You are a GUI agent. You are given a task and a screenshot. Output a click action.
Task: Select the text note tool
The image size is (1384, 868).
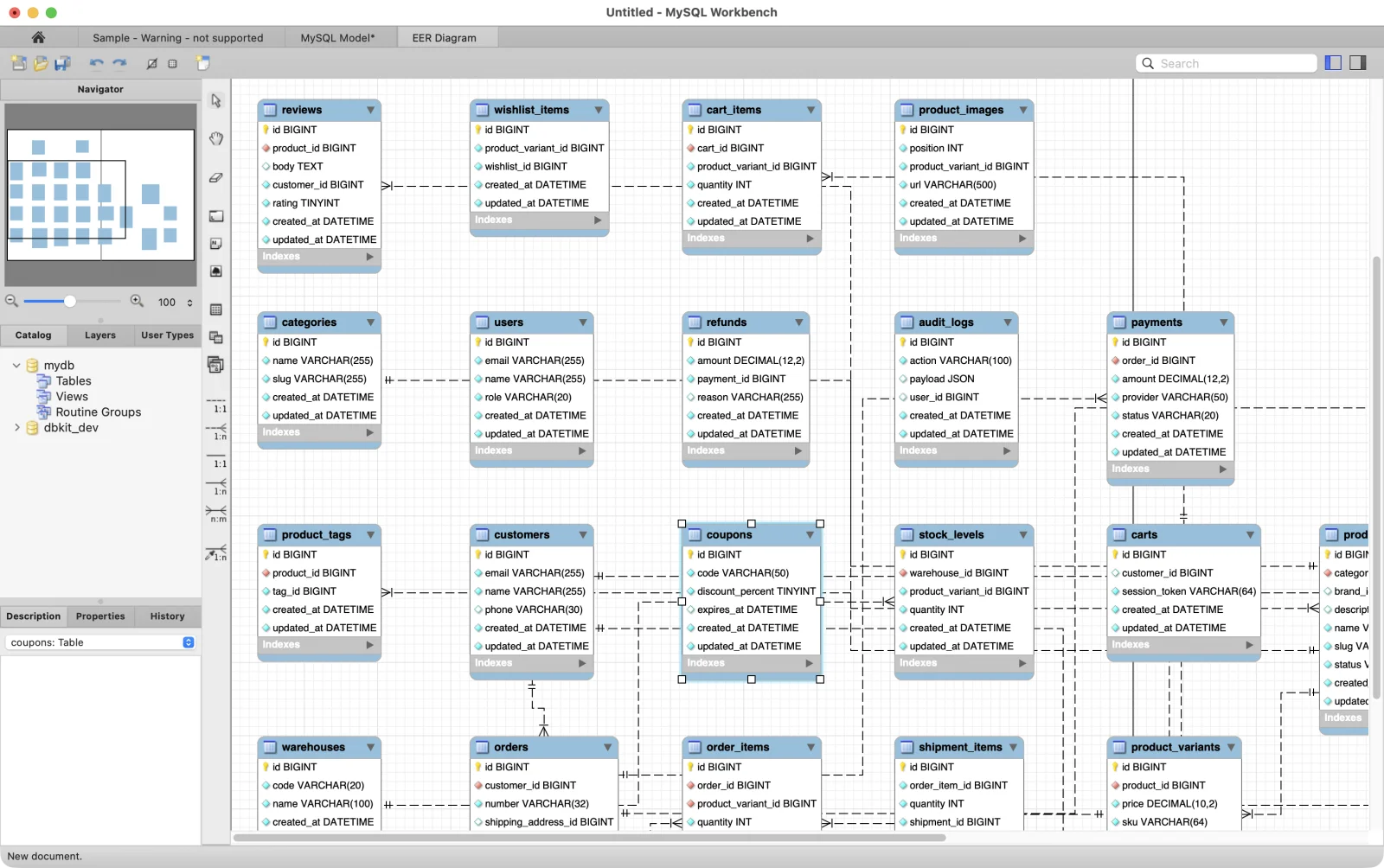216,244
